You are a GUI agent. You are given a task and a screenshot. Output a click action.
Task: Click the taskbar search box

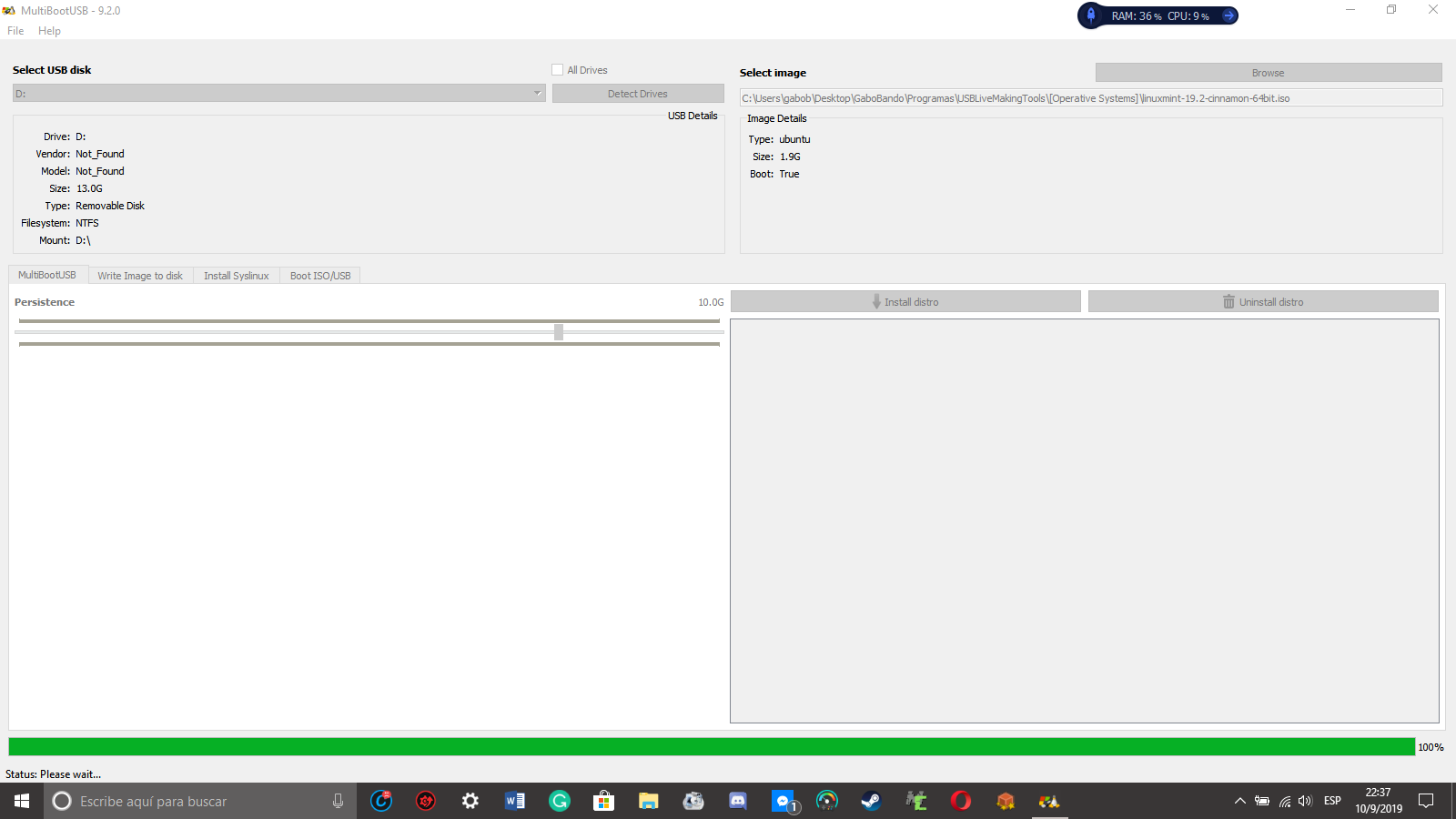[200, 801]
